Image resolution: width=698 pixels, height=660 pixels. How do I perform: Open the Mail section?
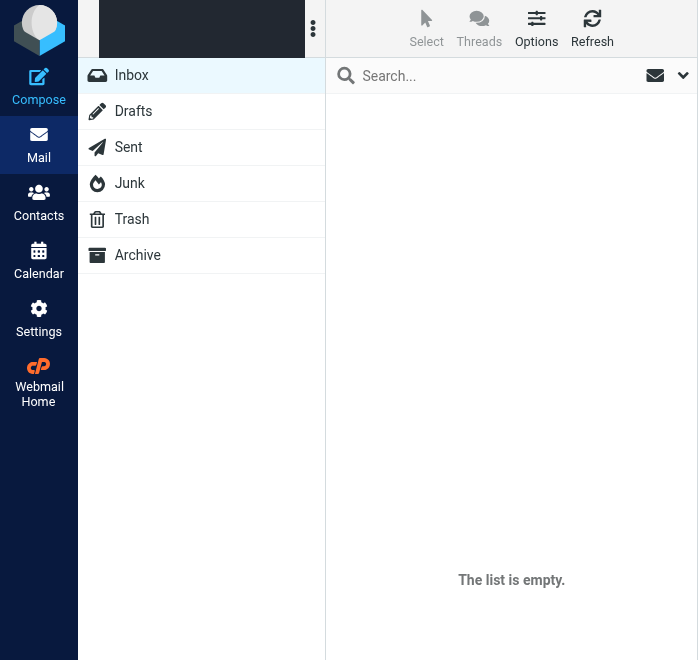(39, 145)
